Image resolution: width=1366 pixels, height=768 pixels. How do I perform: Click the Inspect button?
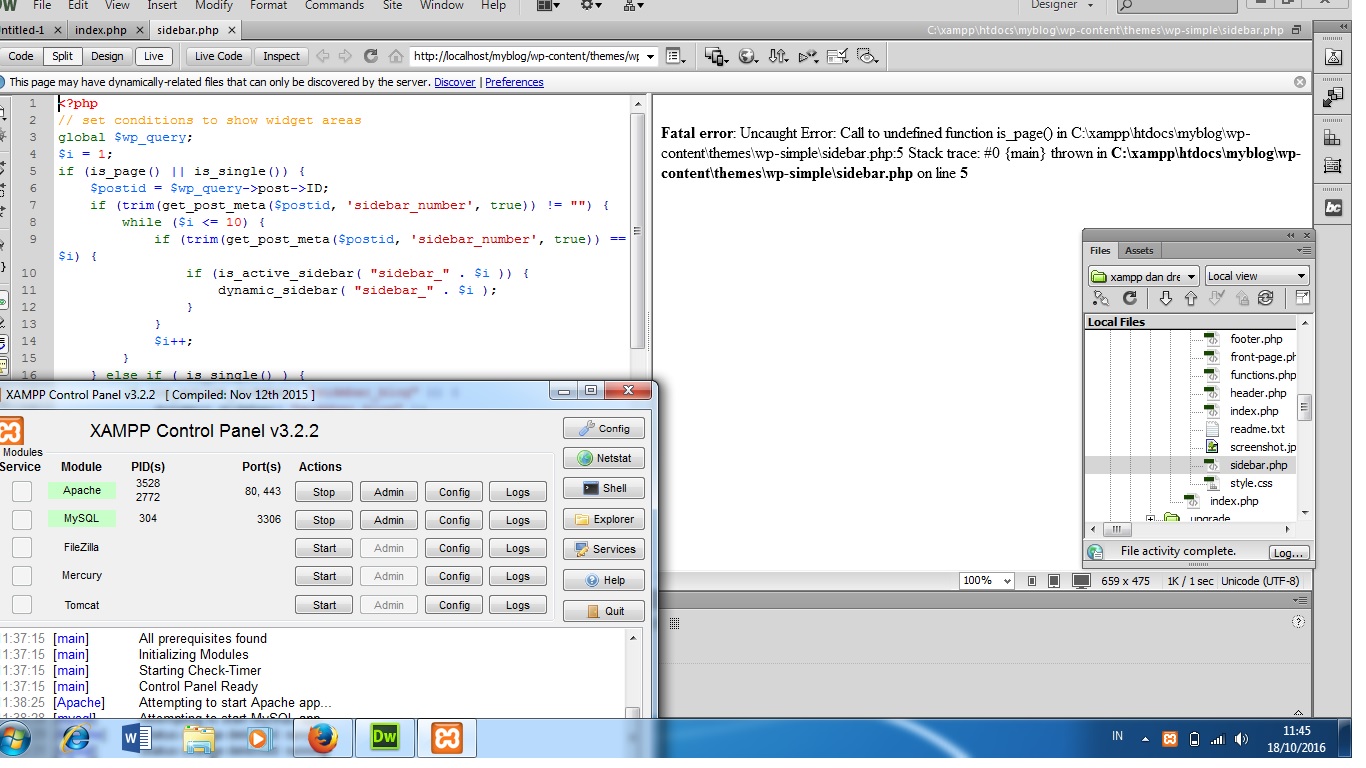click(x=281, y=56)
